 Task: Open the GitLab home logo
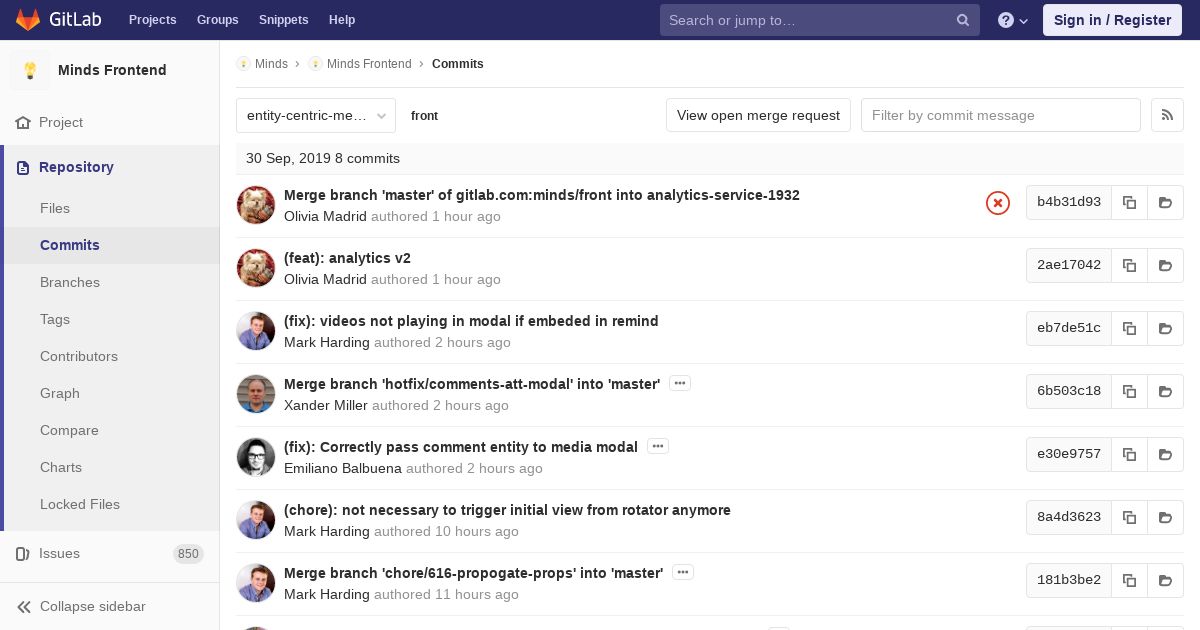click(x=57, y=20)
